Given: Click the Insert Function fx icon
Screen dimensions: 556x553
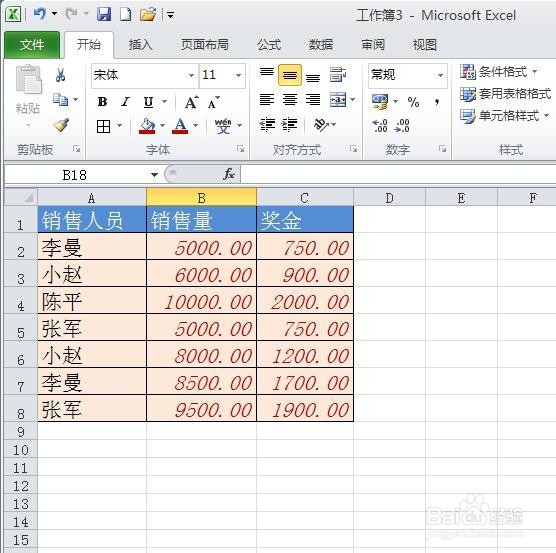Looking at the screenshot, I should [x=229, y=174].
